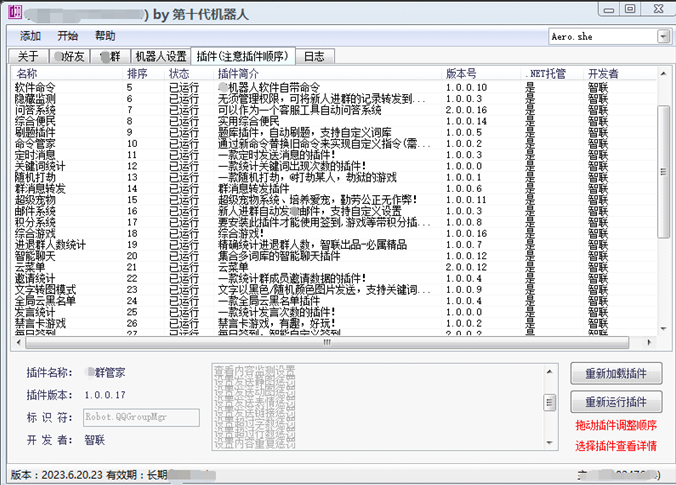Open the 开始 menu
This screenshot has height=485, width=676.
coord(68,36)
